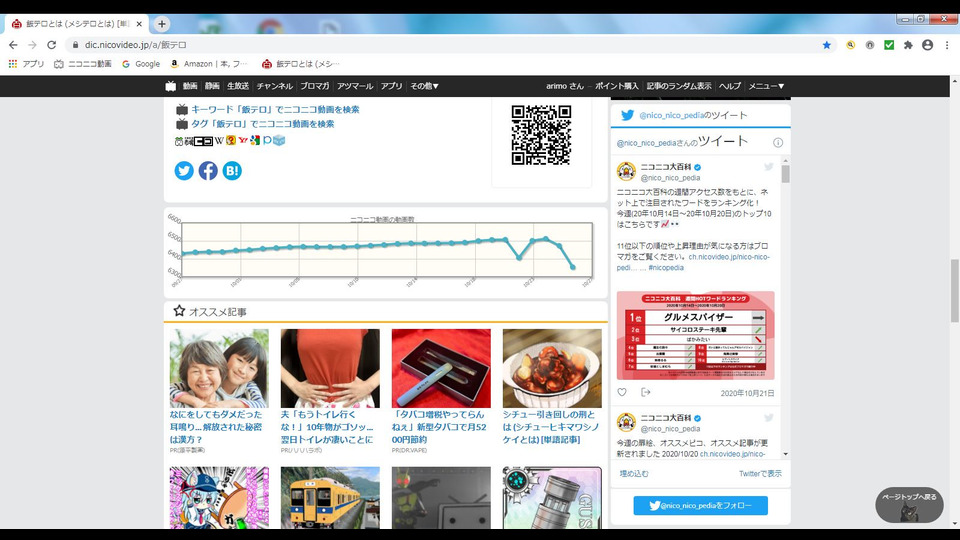960x540 pixels.
Task: Search the term with Google icon
Action: click(x=255, y=140)
